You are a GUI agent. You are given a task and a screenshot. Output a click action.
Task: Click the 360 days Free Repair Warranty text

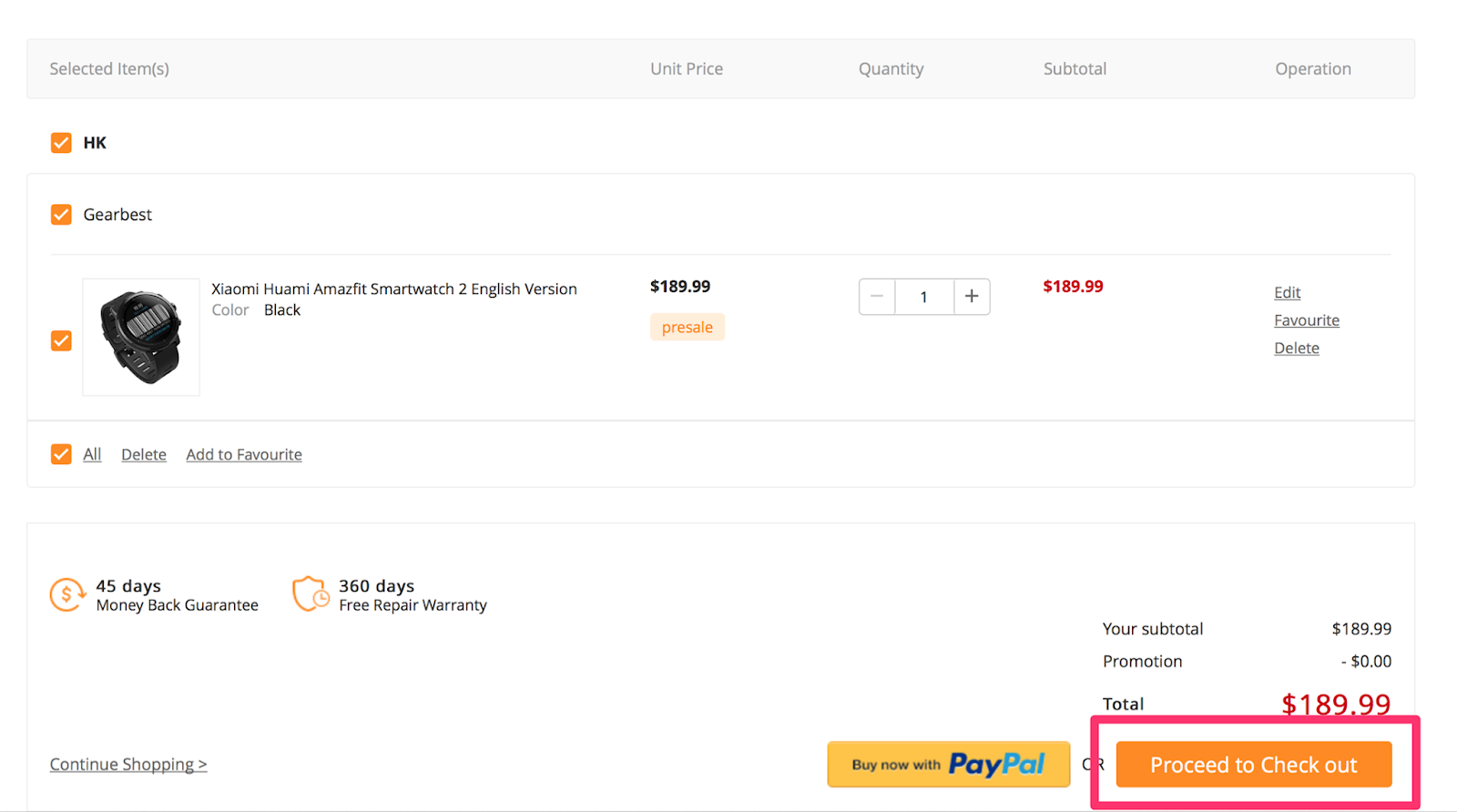413,595
